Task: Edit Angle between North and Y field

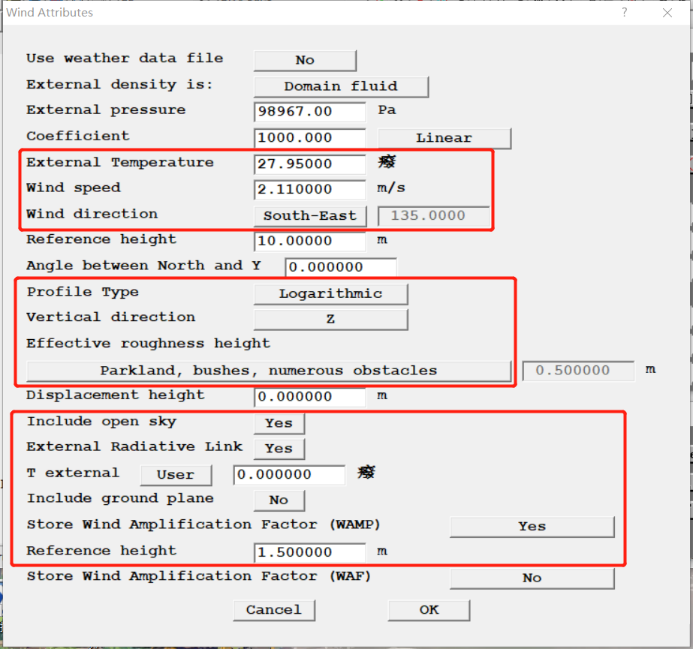Action: [x=341, y=267]
